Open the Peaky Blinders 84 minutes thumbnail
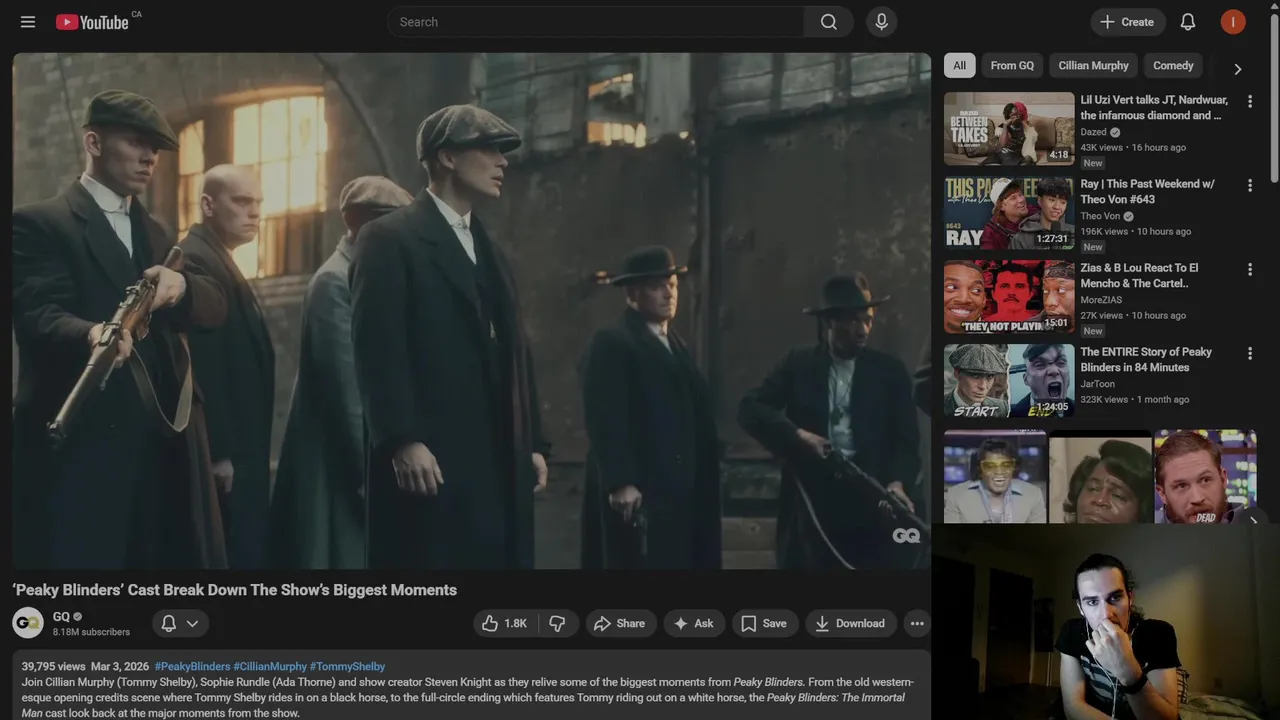Screen dimensions: 1280x720 pyautogui.click(x=1009, y=381)
